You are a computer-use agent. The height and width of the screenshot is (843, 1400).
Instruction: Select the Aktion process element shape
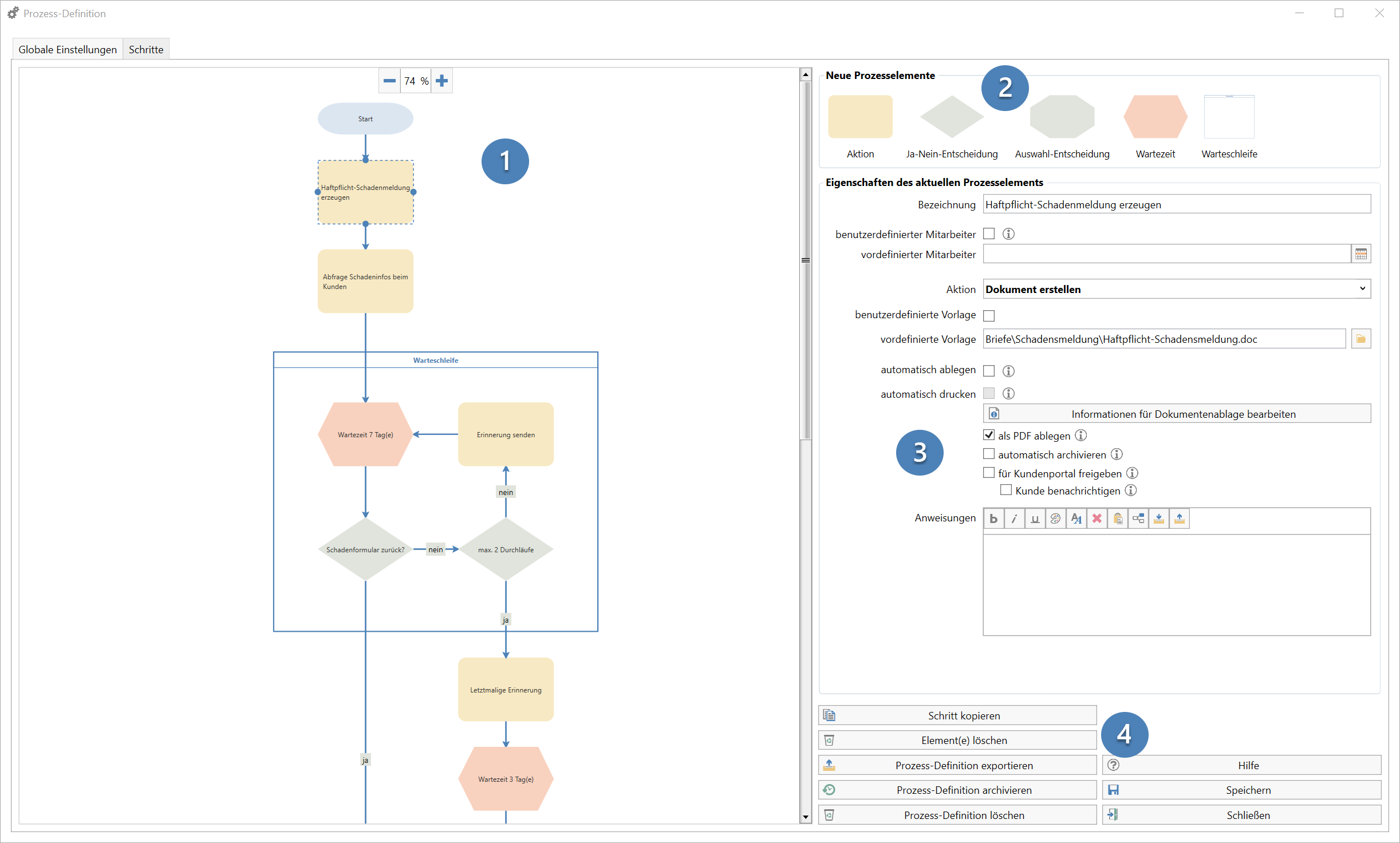860,117
